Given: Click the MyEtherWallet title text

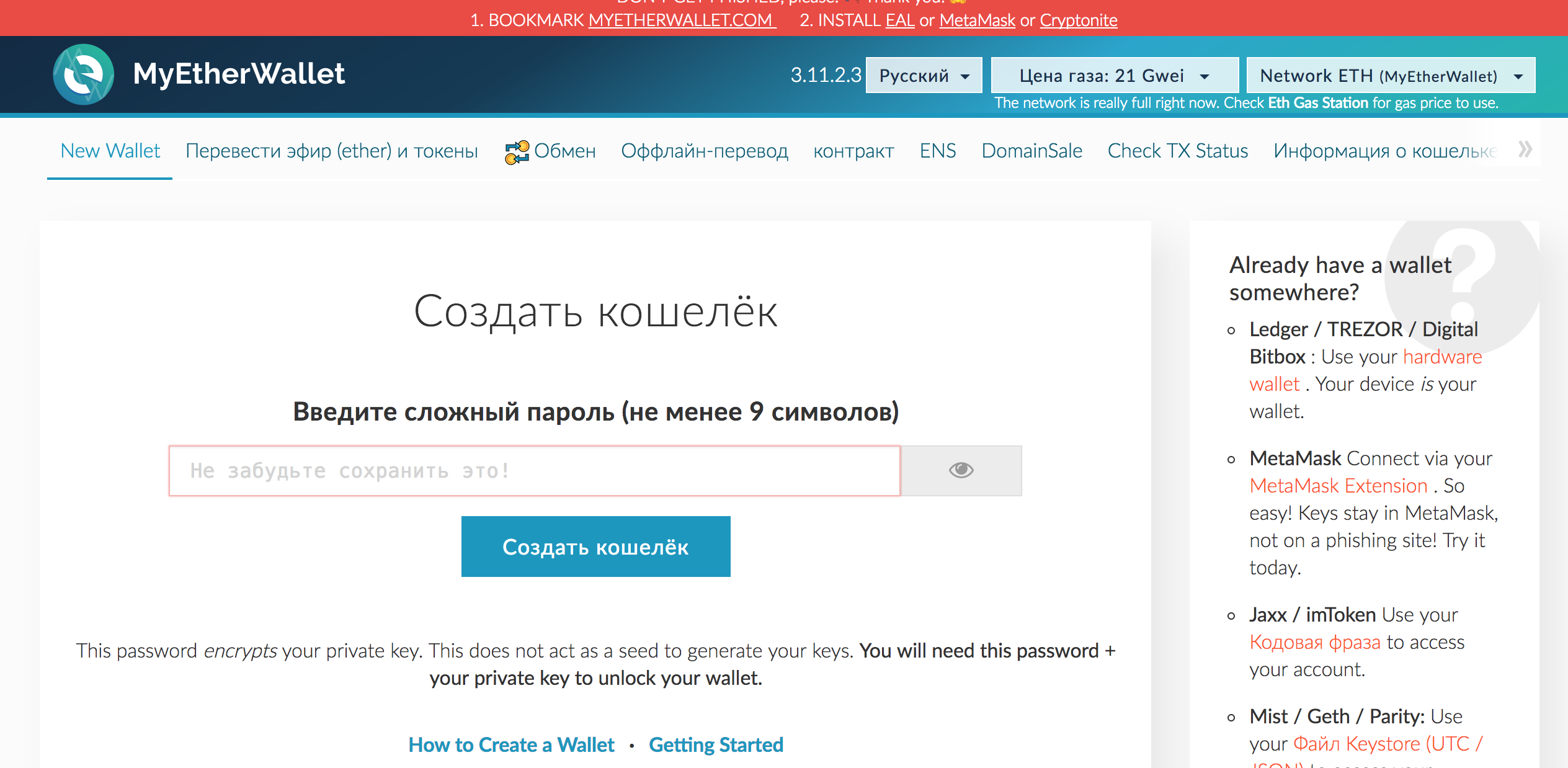Looking at the screenshot, I should point(239,74).
